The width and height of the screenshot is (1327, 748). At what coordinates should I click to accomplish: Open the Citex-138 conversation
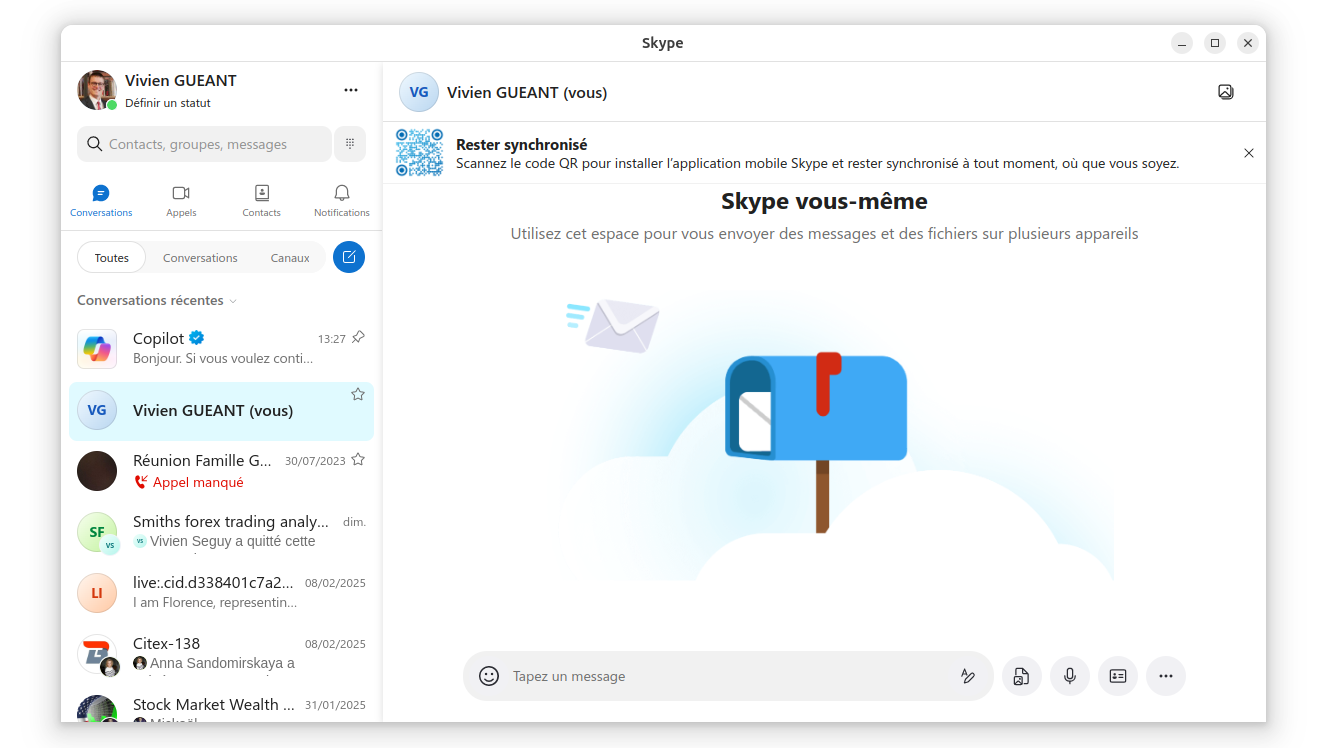(x=221, y=654)
